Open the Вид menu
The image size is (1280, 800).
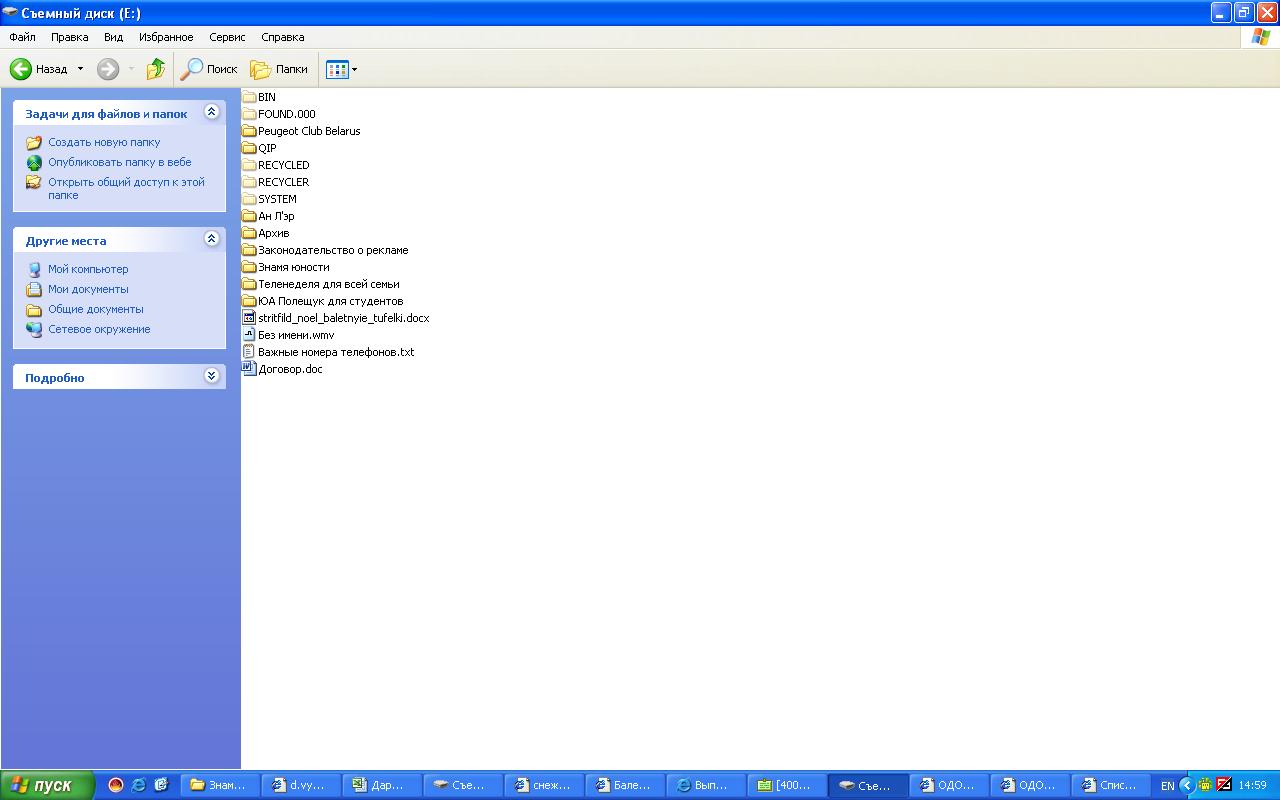point(114,37)
